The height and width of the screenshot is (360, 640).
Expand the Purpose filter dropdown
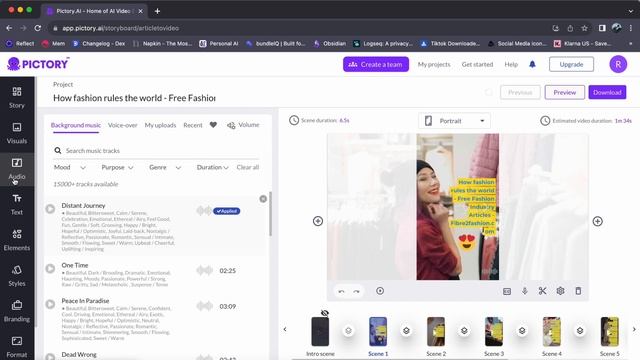point(118,167)
